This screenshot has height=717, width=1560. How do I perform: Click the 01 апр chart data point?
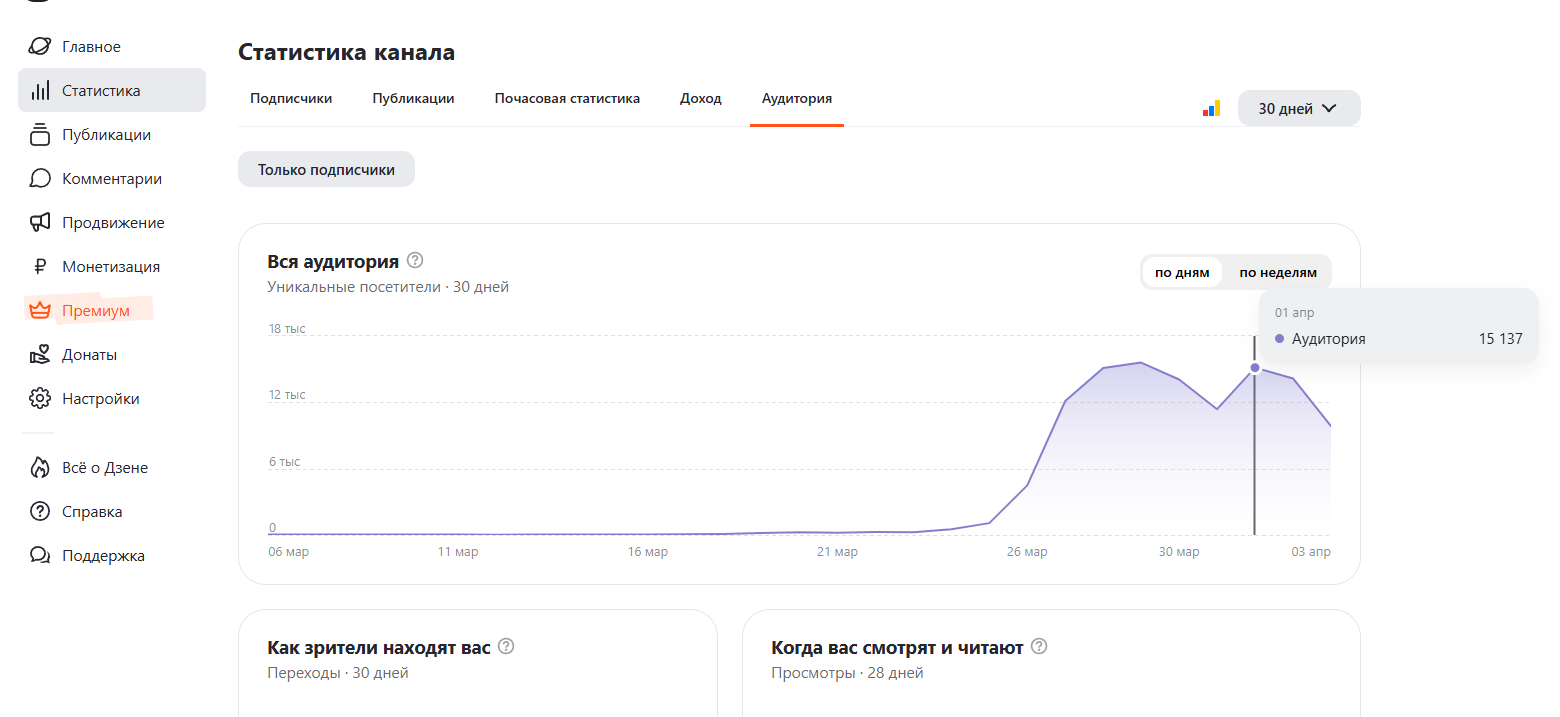coord(1255,368)
